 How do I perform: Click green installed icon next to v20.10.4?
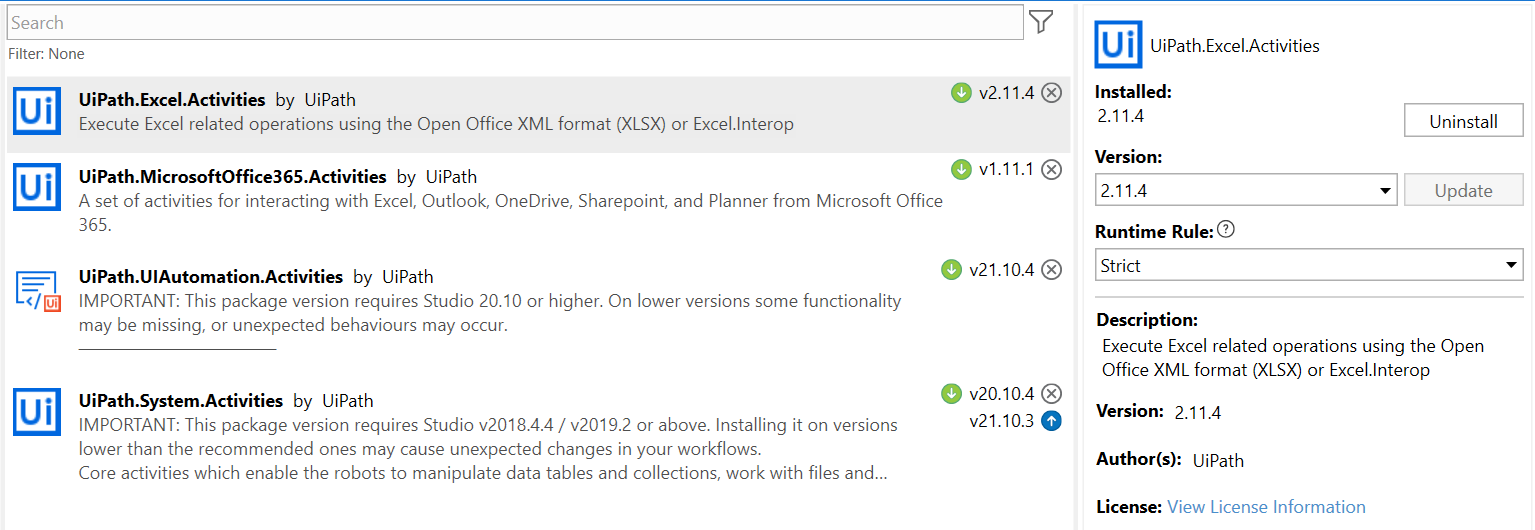click(x=951, y=393)
